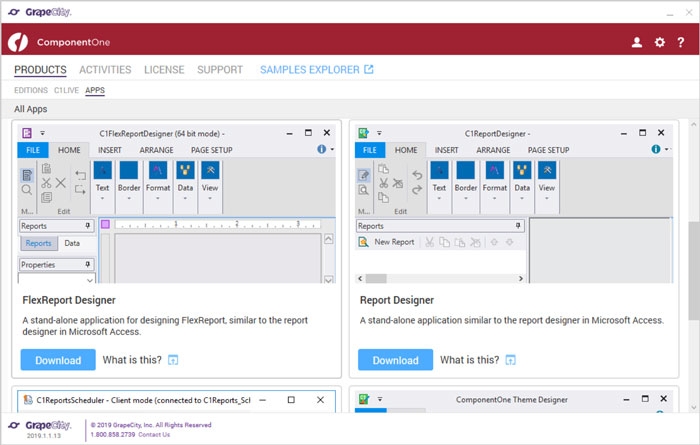700x445 pixels.
Task: Click the scroll down arrow of apps list
Action: click(693, 407)
